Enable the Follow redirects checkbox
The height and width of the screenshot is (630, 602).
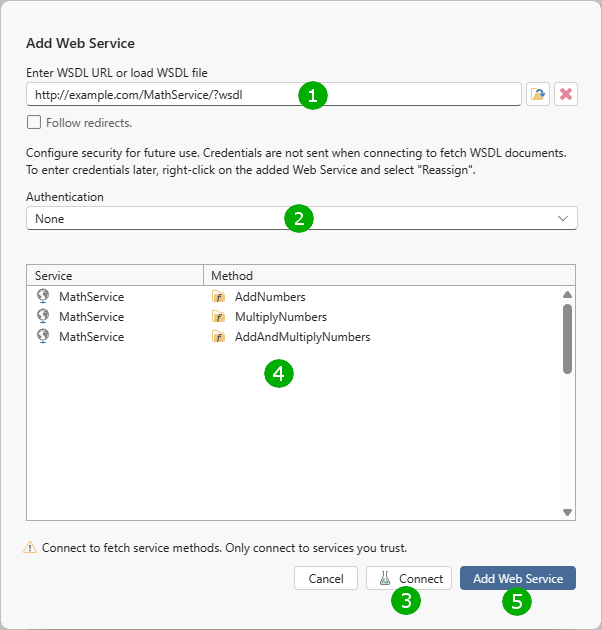34,122
